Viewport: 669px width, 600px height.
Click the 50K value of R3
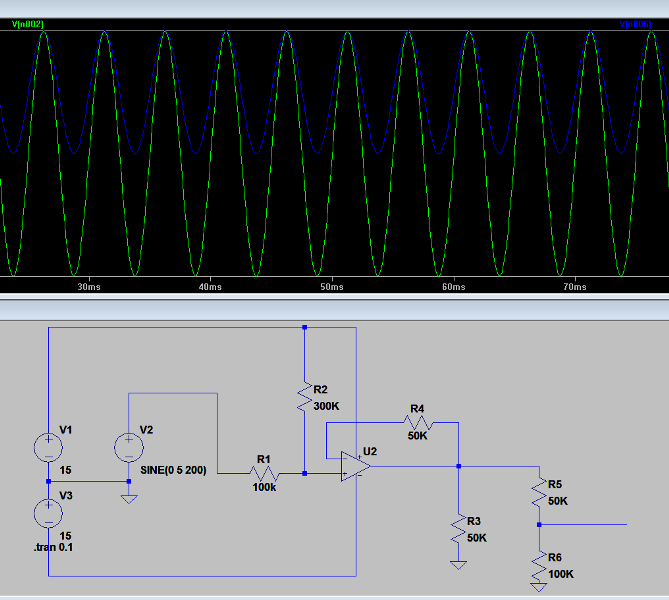click(477, 538)
